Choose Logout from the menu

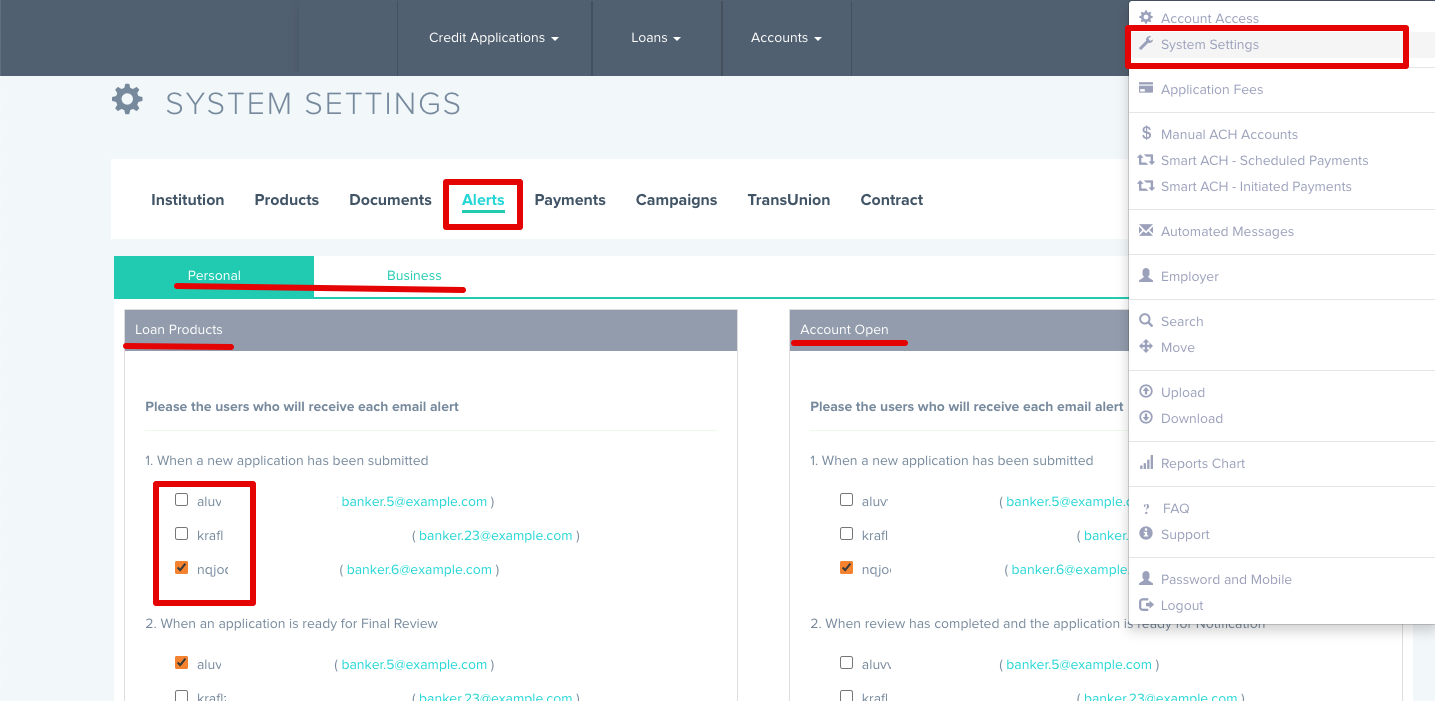pyautogui.click(x=1182, y=605)
